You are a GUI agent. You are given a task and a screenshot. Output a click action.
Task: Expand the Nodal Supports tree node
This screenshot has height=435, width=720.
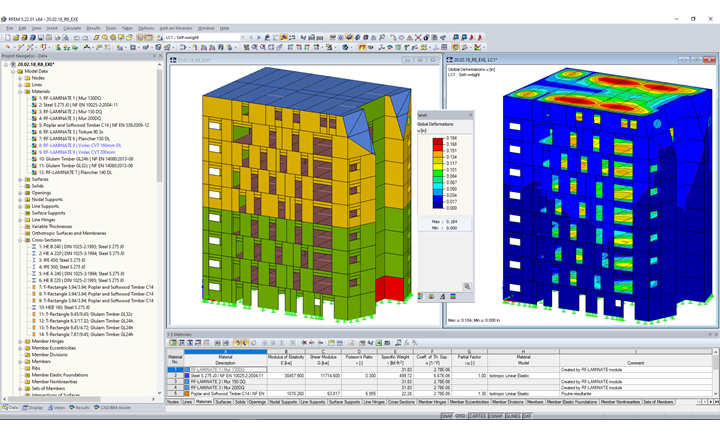coord(20,199)
